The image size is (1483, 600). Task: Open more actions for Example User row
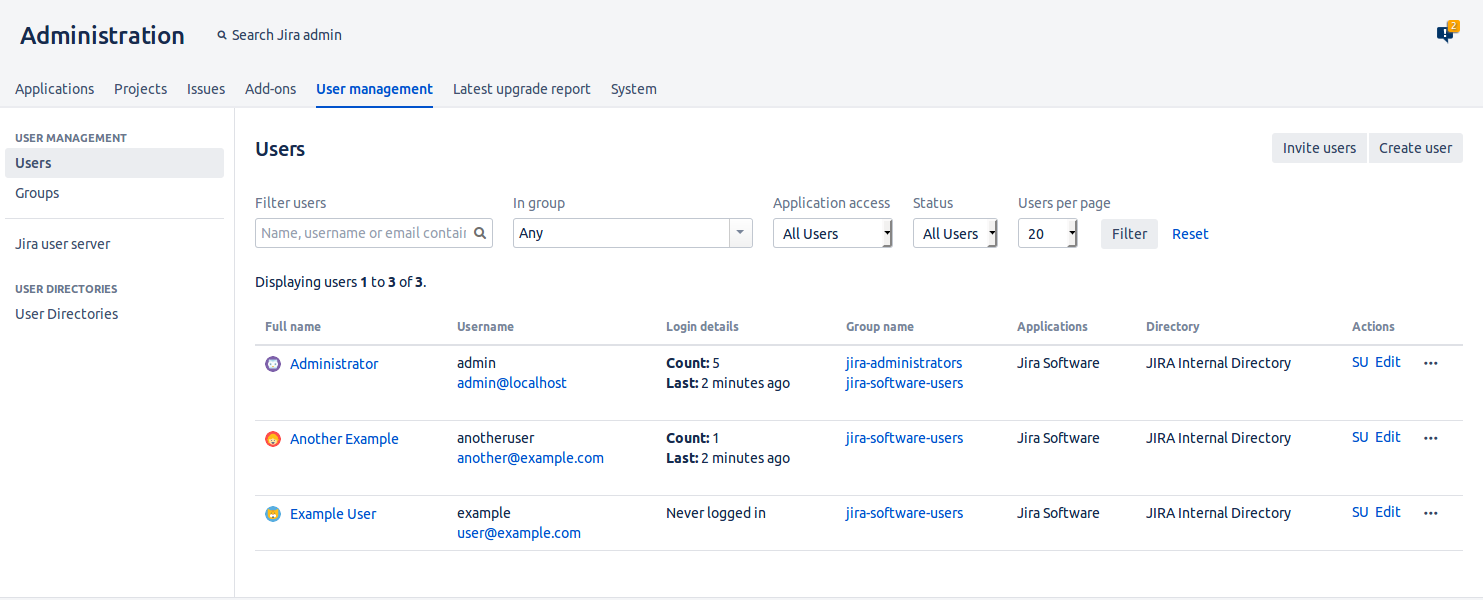pyautogui.click(x=1430, y=513)
